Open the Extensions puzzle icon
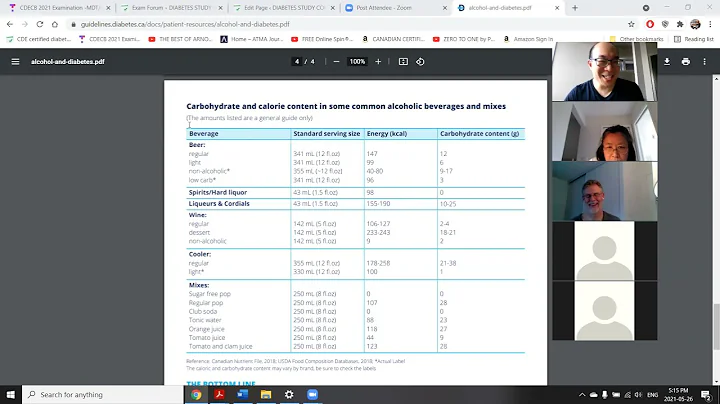This screenshot has width=720, height=404. click(680, 24)
